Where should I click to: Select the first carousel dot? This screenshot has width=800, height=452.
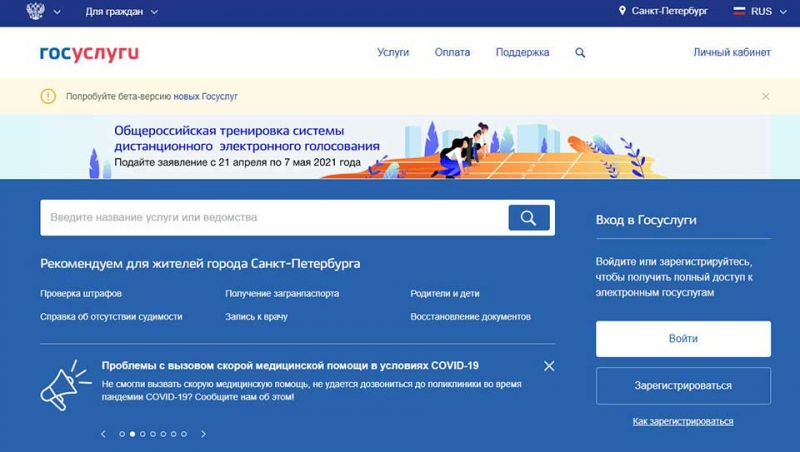tap(122, 434)
